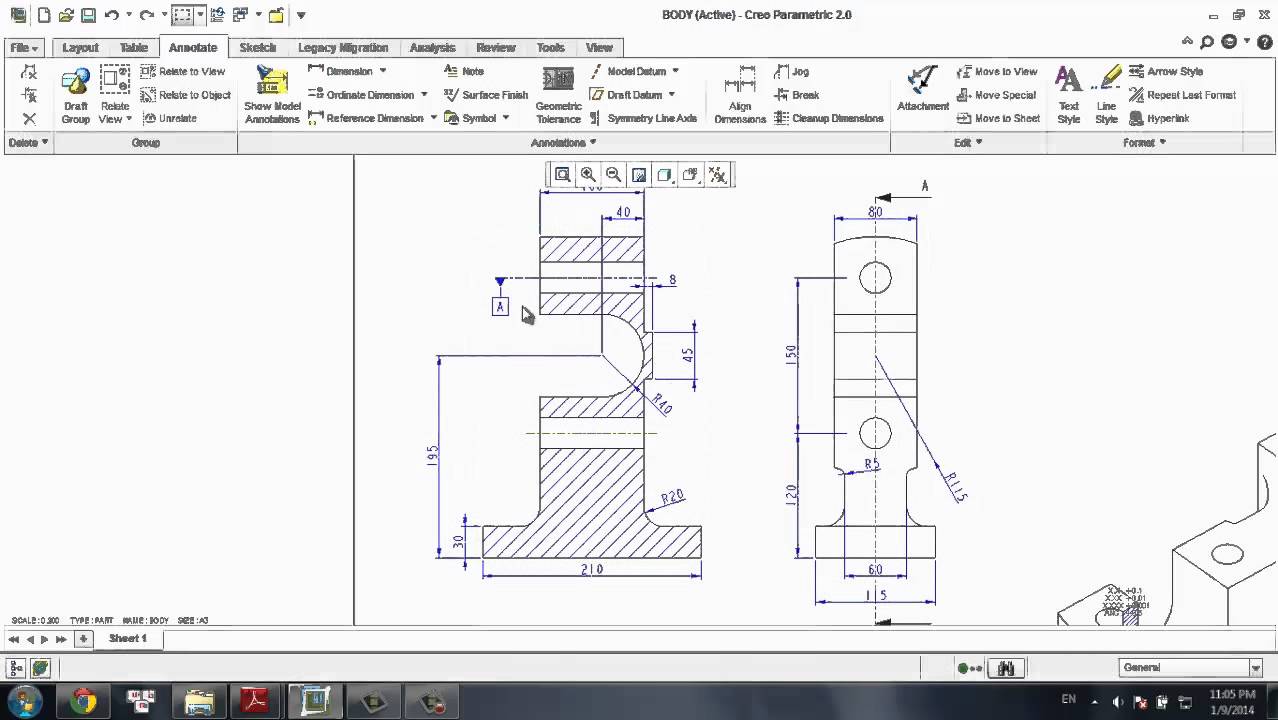Open Show Model Annotations
The image size is (1278, 720).
[272, 96]
